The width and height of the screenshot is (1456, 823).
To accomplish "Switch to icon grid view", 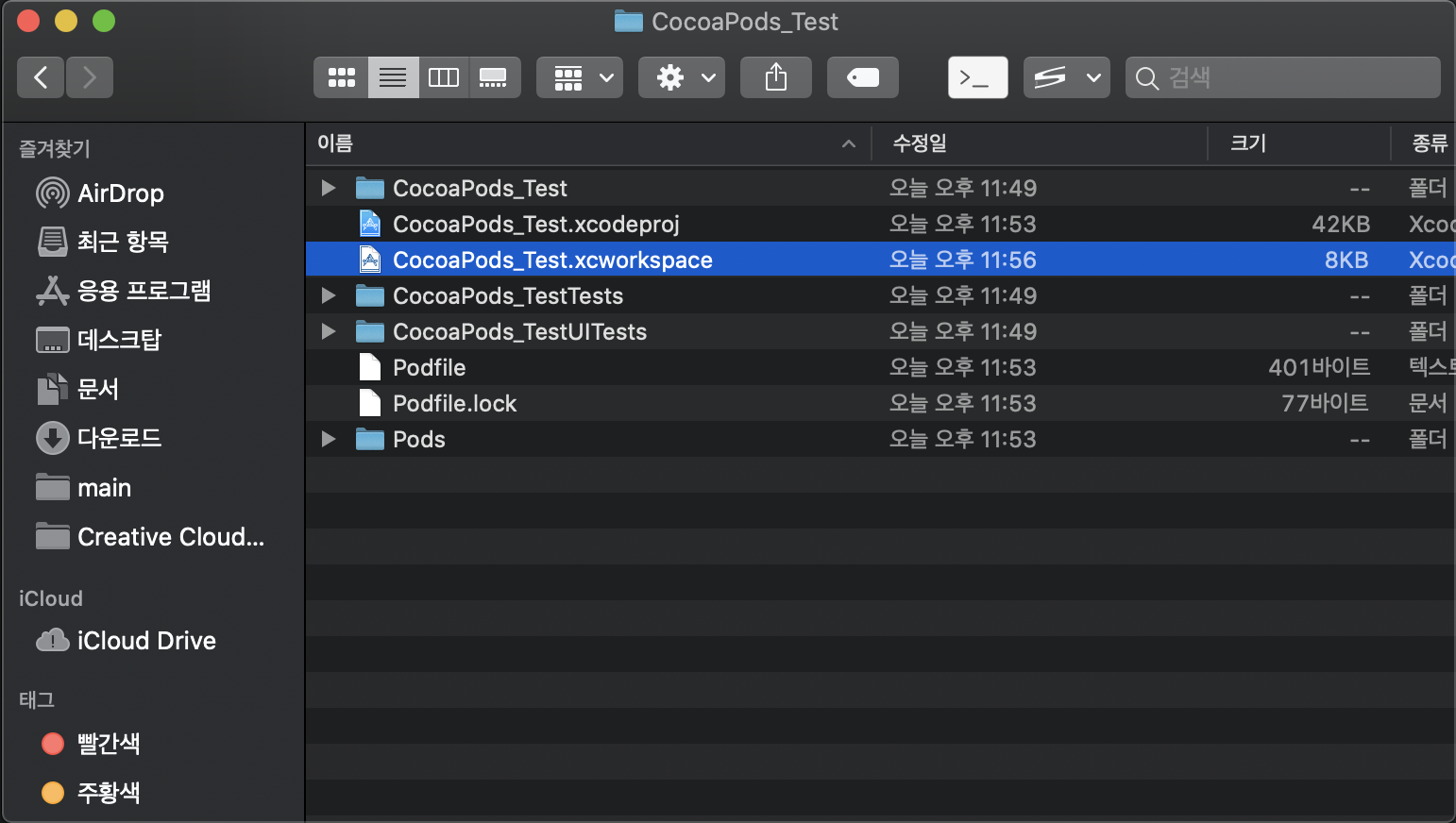I will (341, 77).
